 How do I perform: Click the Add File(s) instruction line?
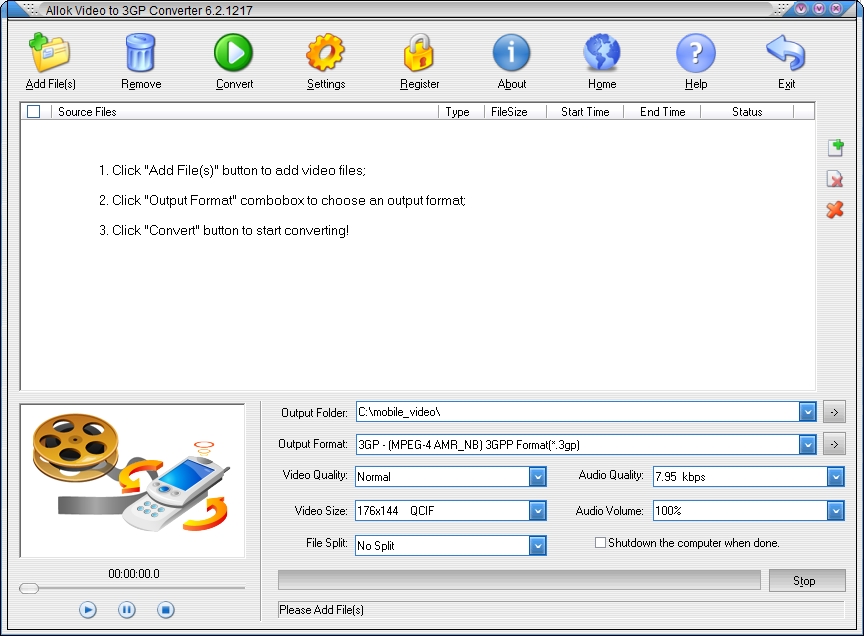click(232, 170)
